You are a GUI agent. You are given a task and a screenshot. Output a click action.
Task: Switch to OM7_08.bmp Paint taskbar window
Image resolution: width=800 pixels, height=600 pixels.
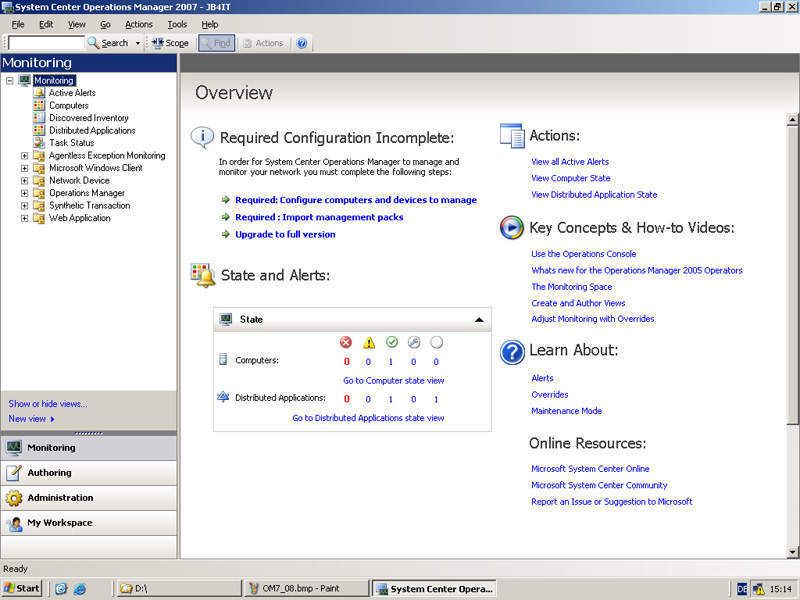coord(306,589)
